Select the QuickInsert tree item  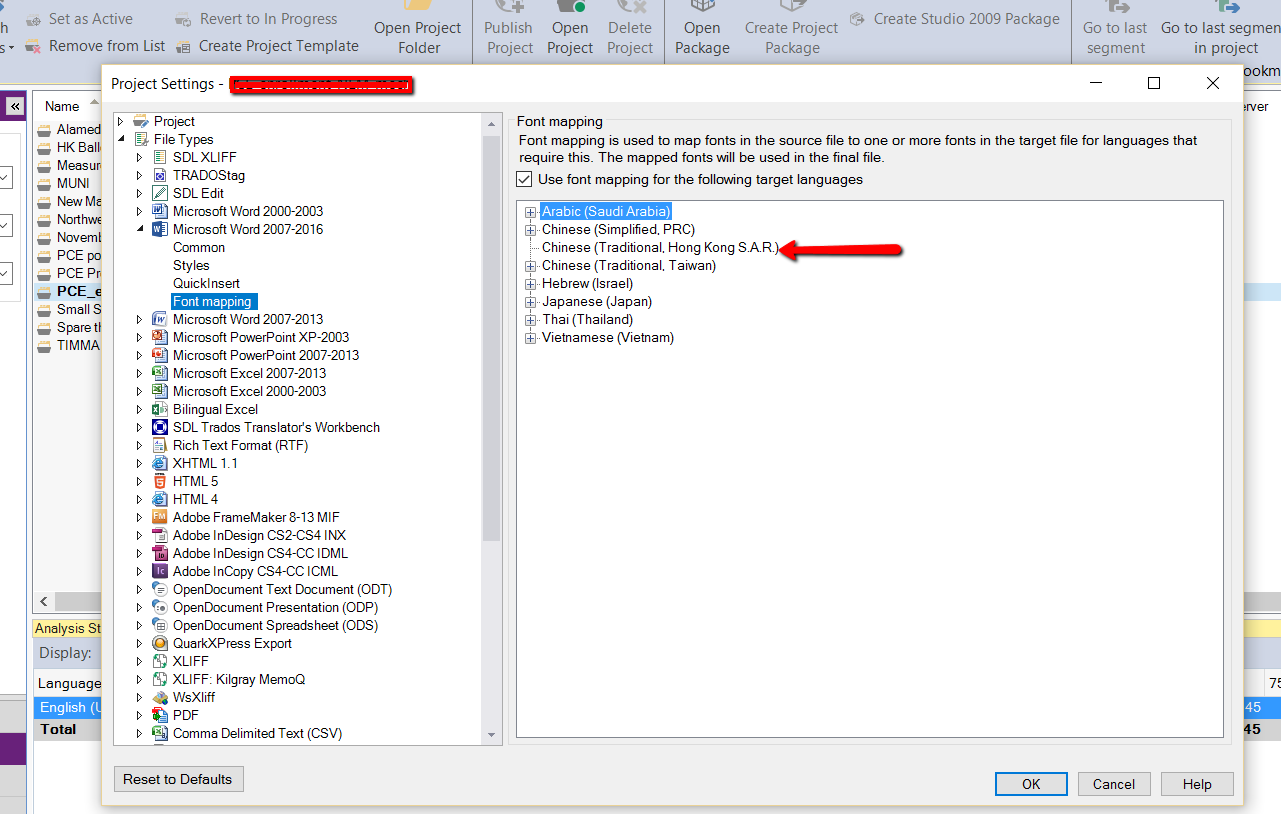206,283
